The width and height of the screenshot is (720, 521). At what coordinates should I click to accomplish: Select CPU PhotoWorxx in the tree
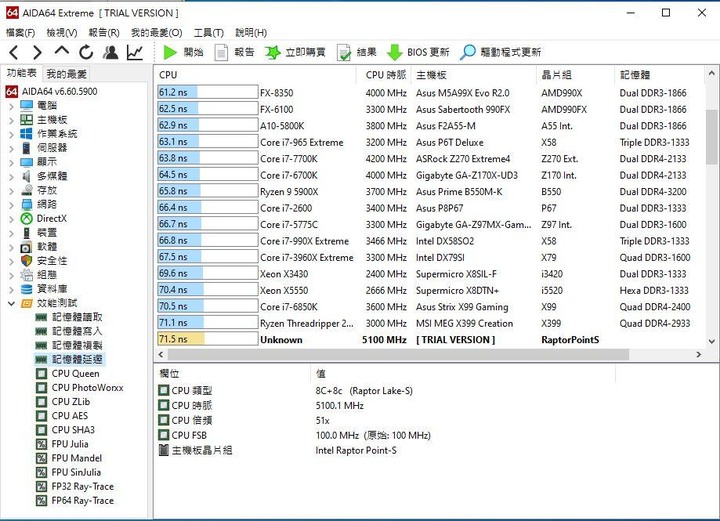coord(87,388)
